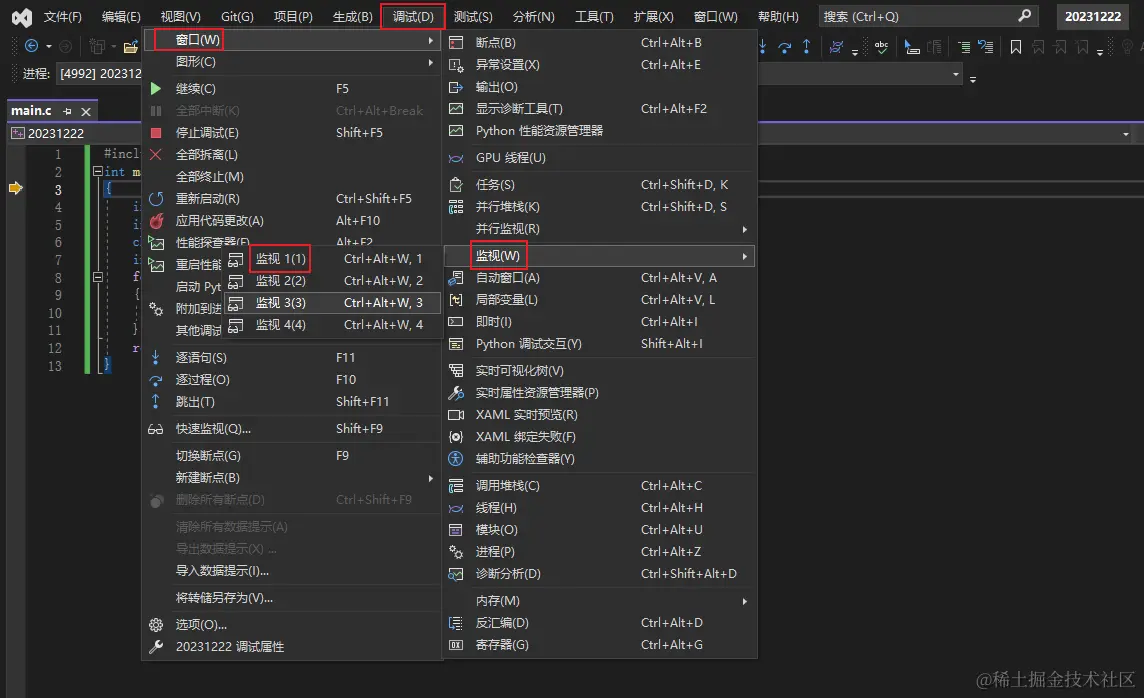
Task: Open the 帮助(H) menu
Action: tap(778, 17)
